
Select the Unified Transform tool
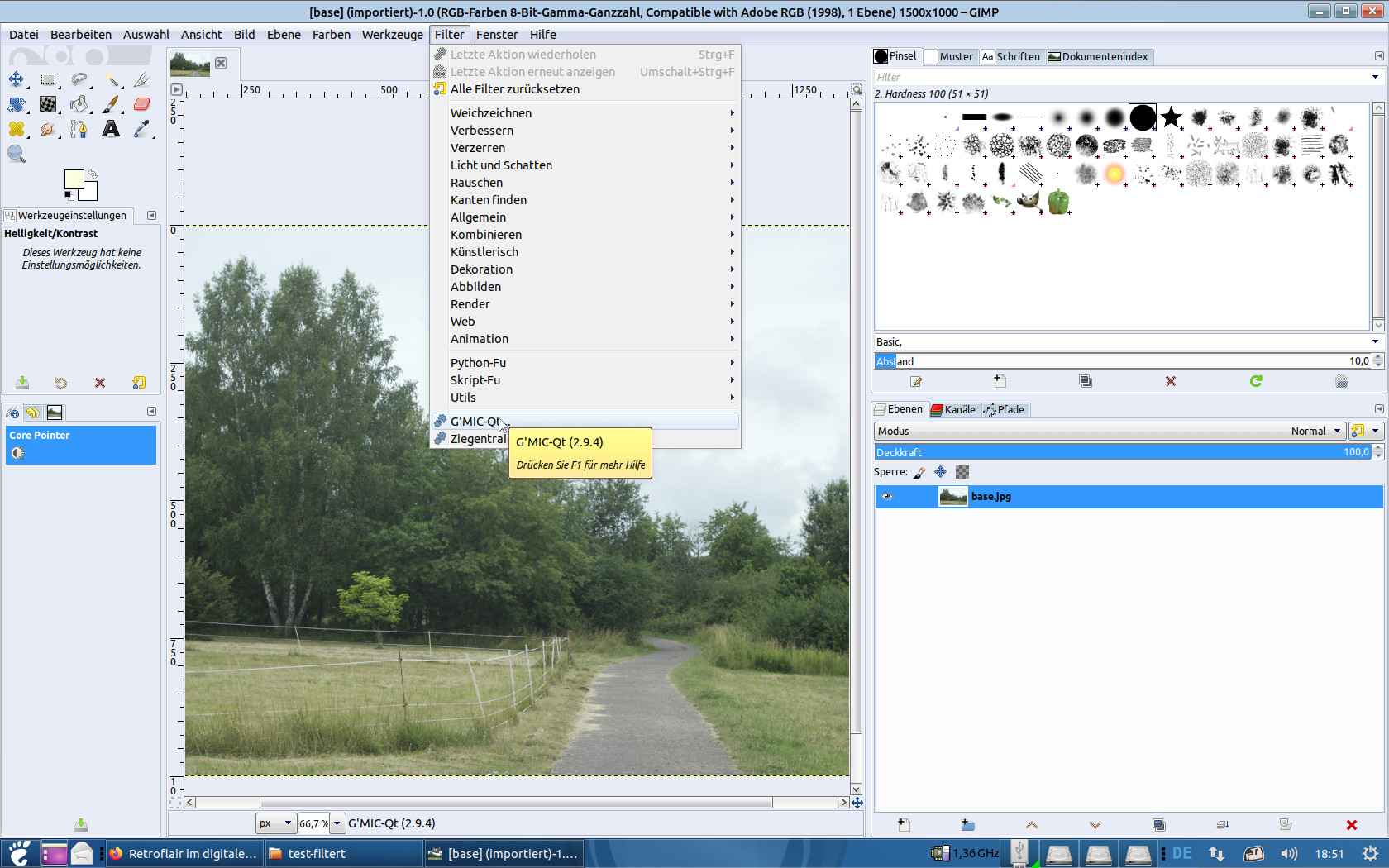pyautogui.click(x=17, y=104)
